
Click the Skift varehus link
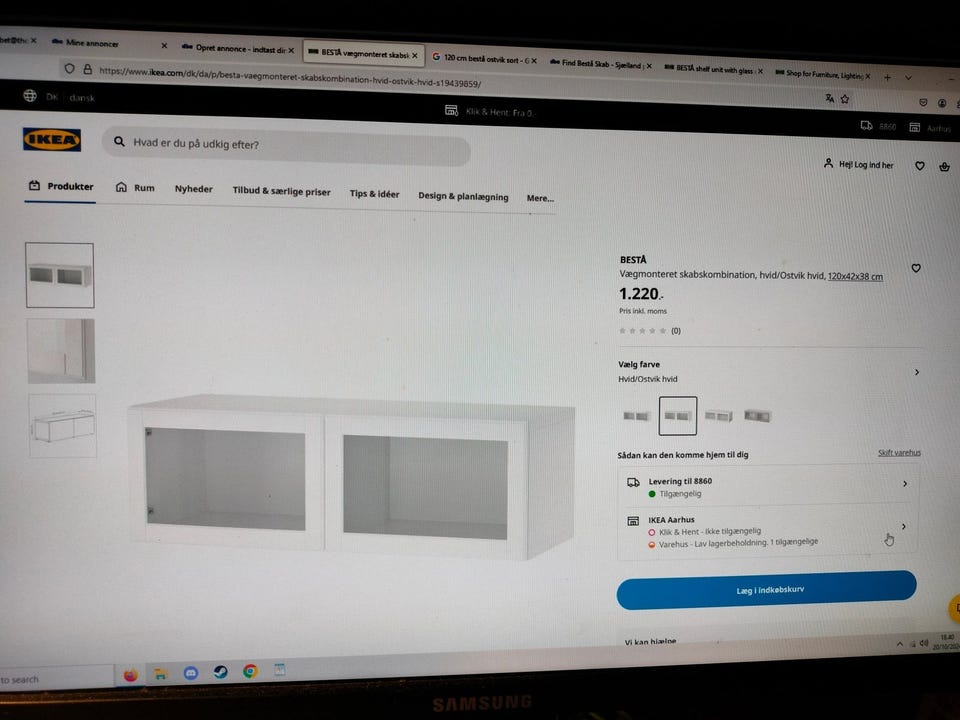click(899, 453)
